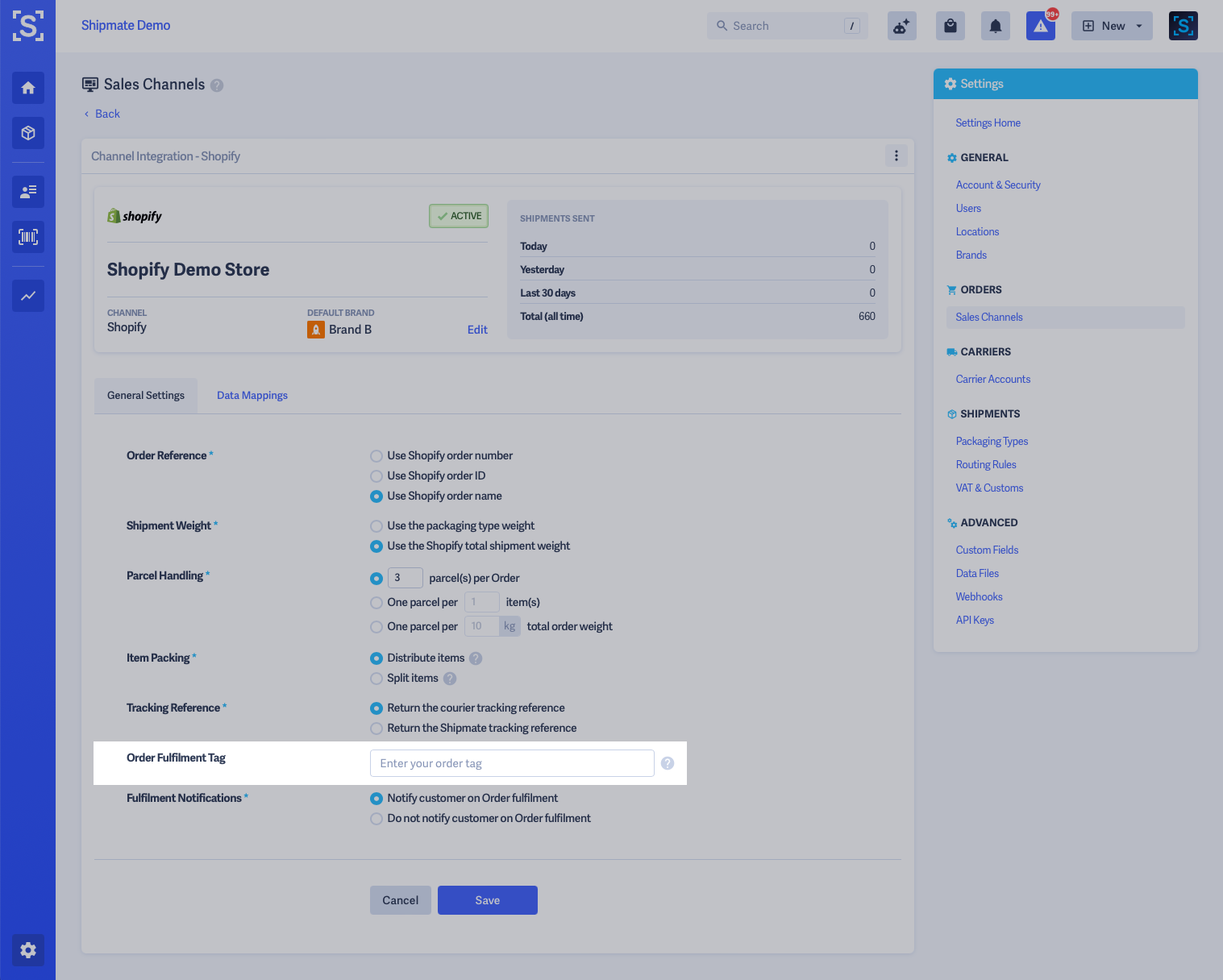Choose Split items for Item Packing
Image resolution: width=1223 pixels, height=980 pixels.
[x=376, y=679]
